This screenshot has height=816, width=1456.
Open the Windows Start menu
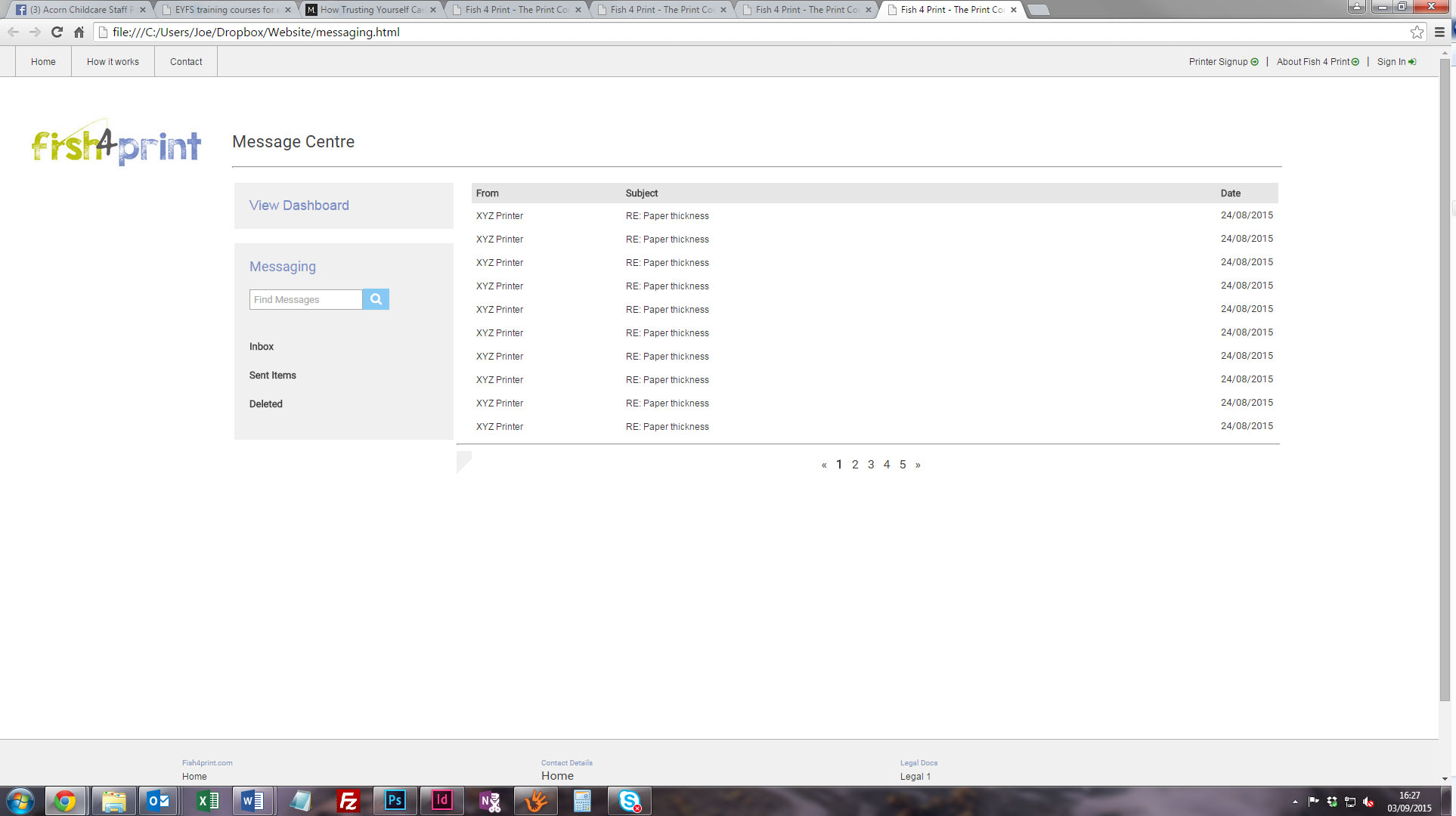coord(20,801)
